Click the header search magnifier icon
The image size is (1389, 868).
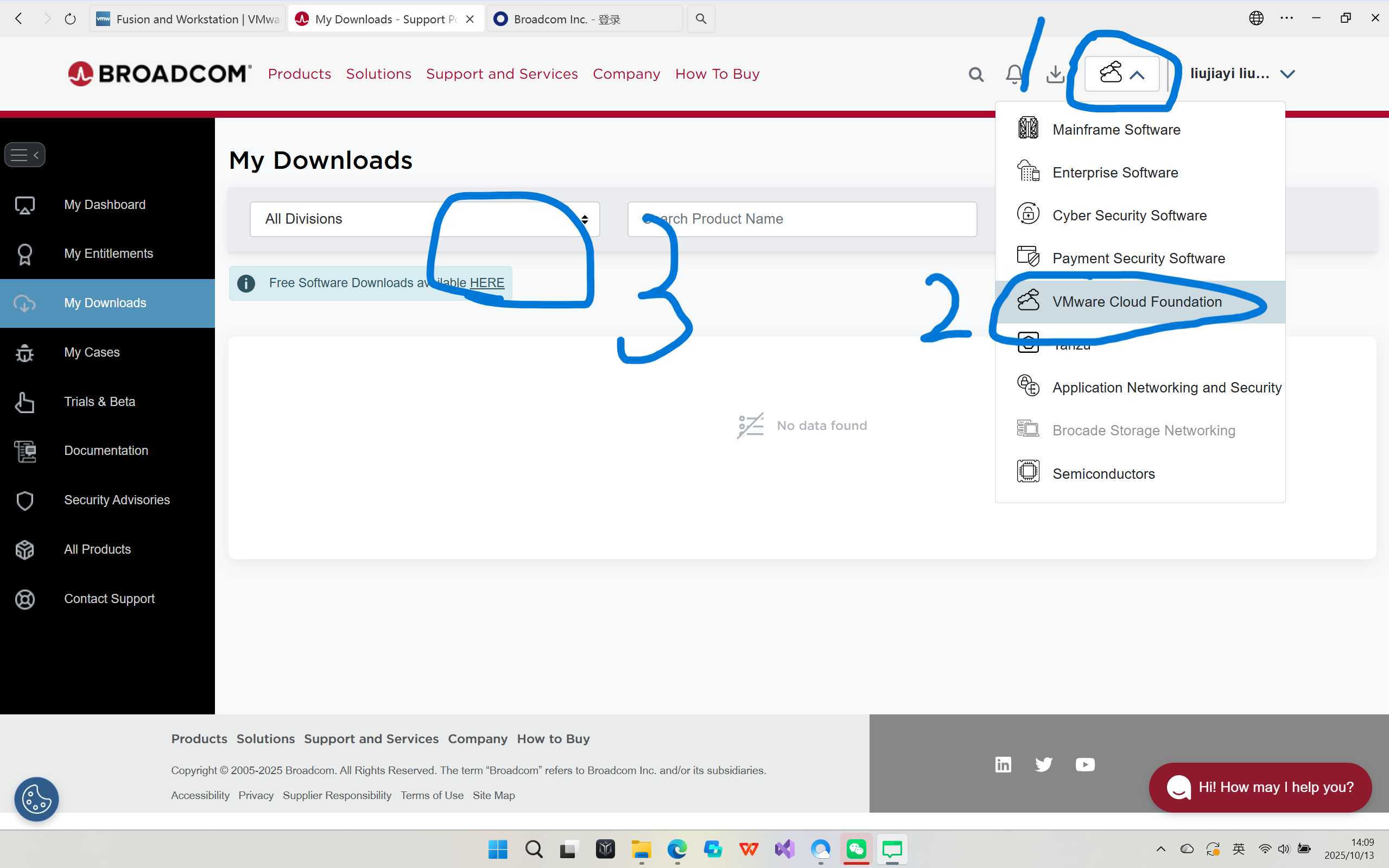tap(976, 74)
